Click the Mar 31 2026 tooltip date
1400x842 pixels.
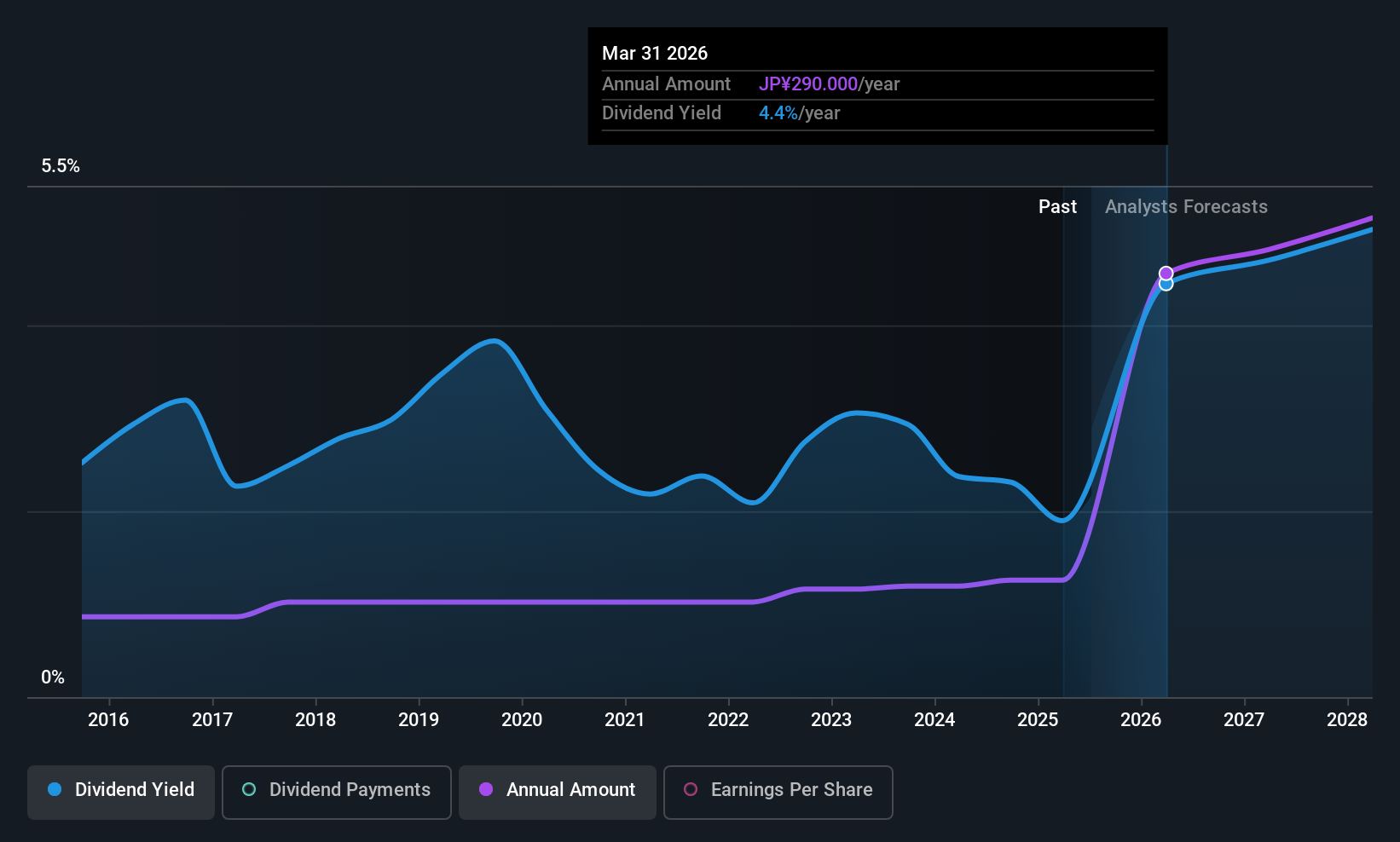tap(655, 54)
